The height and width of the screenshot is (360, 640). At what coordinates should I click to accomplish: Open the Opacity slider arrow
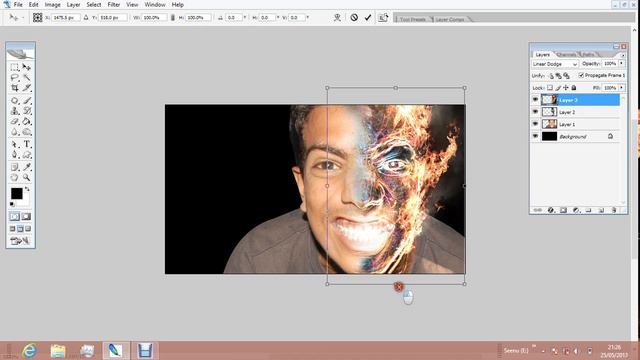621,64
